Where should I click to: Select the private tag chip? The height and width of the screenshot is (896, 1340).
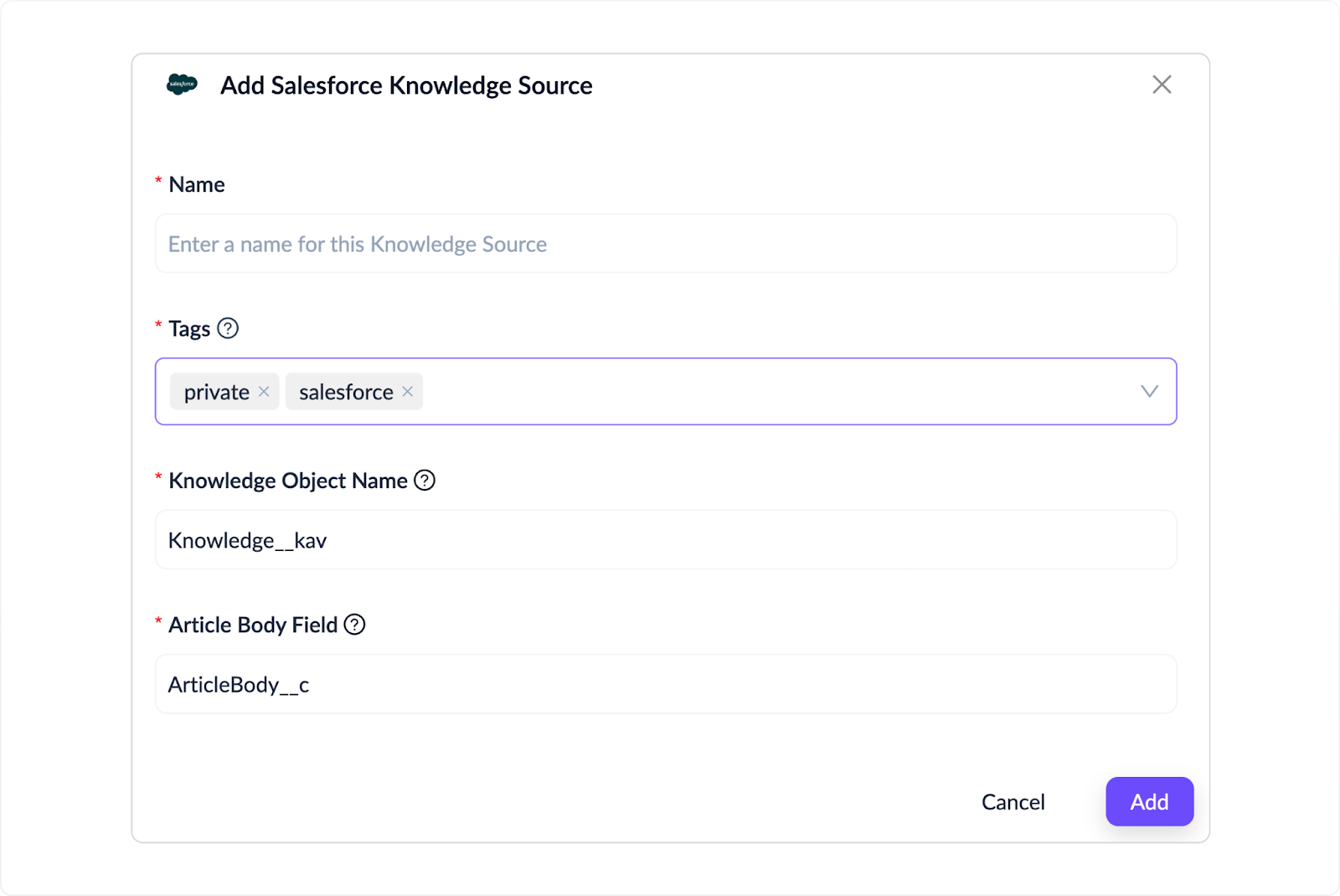click(224, 392)
